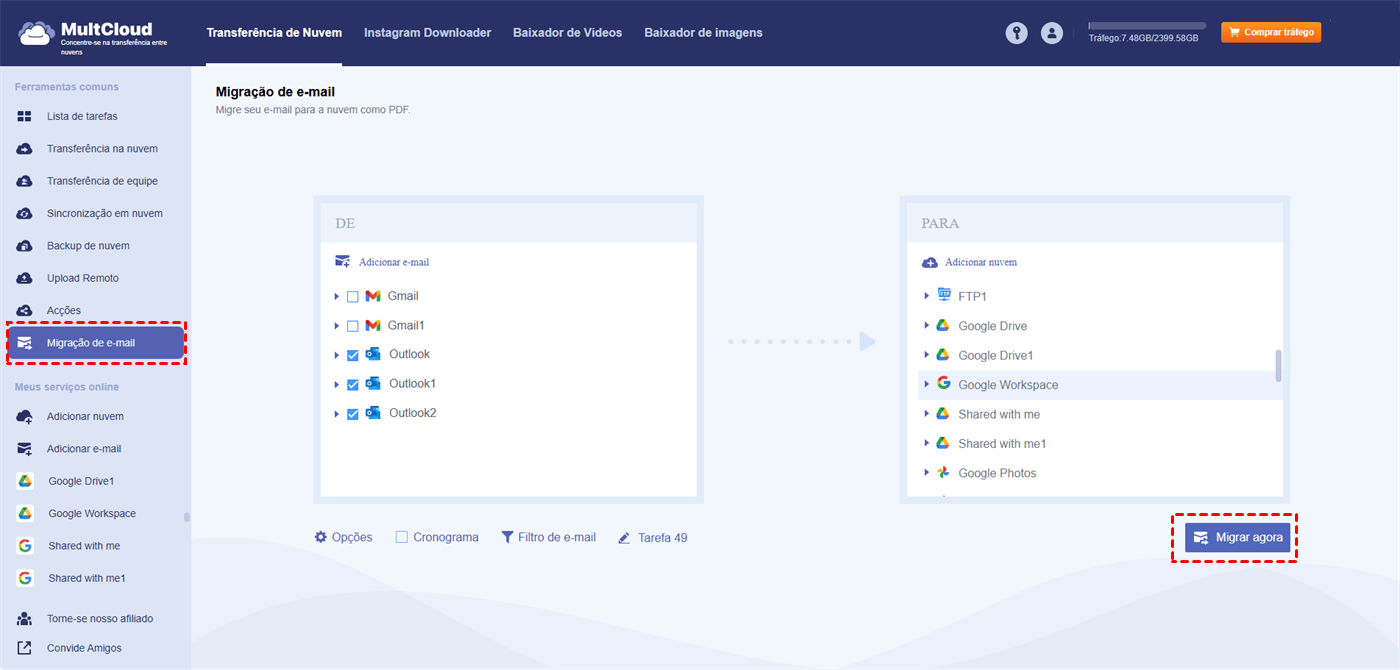Enable the Cronograma checkbox

401,537
